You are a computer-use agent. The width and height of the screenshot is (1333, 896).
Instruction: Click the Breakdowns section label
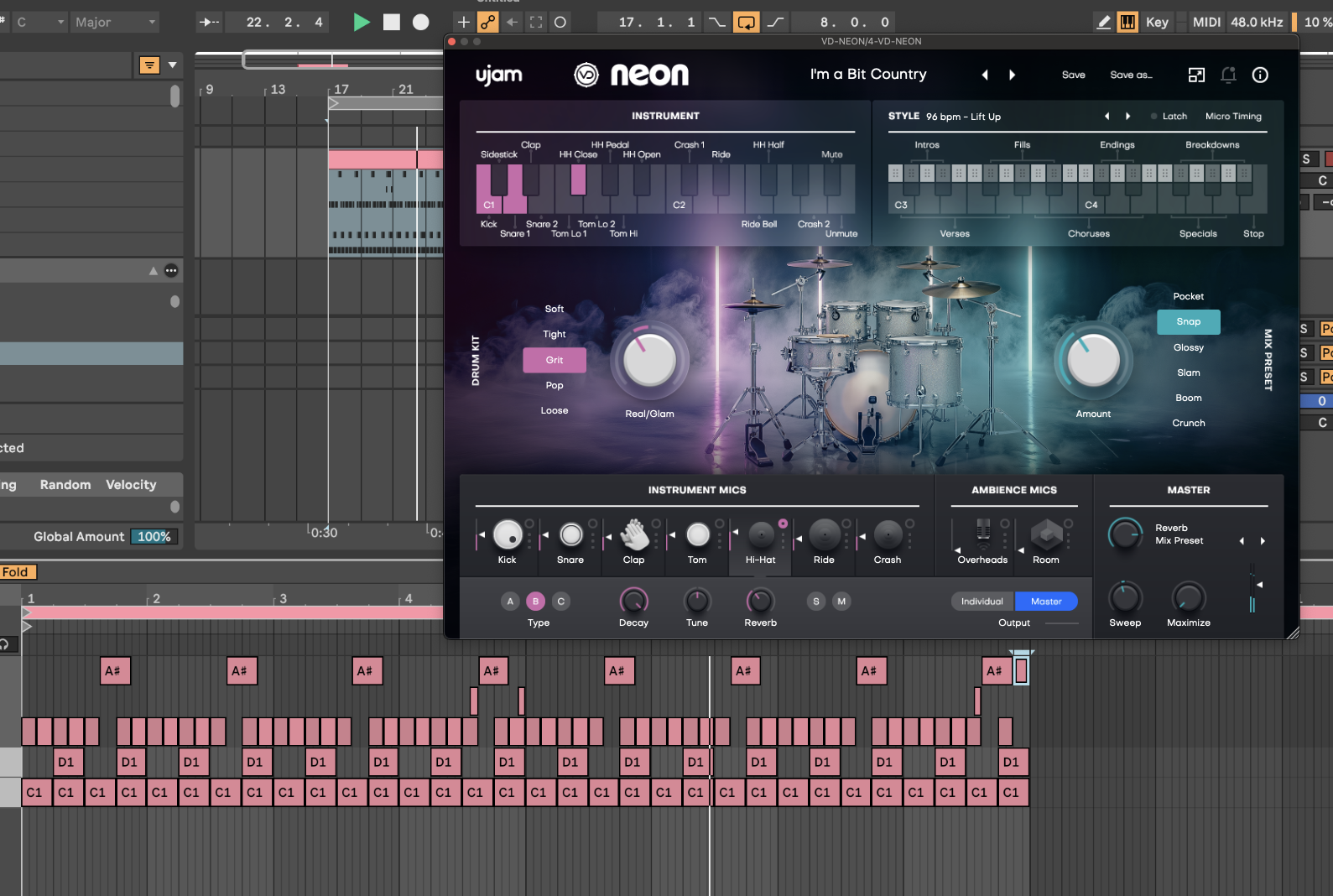point(1212,145)
